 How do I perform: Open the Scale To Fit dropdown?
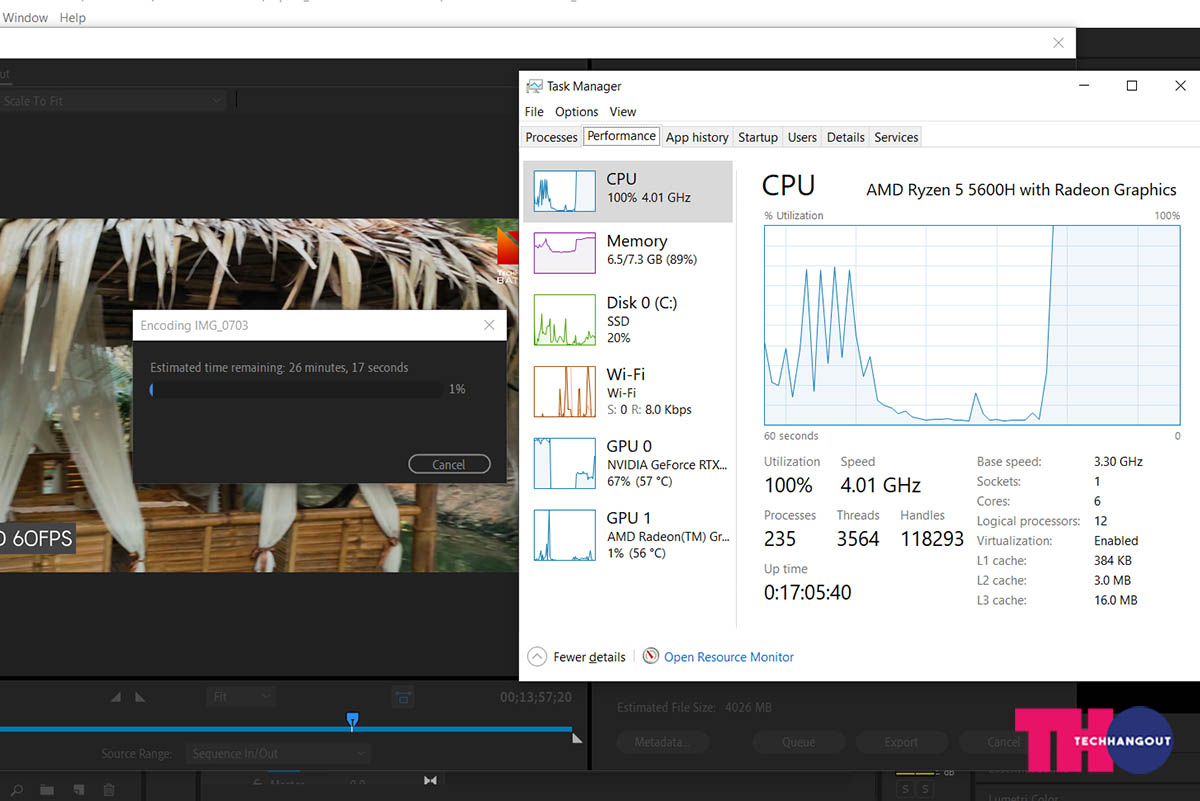pos(113,101)
